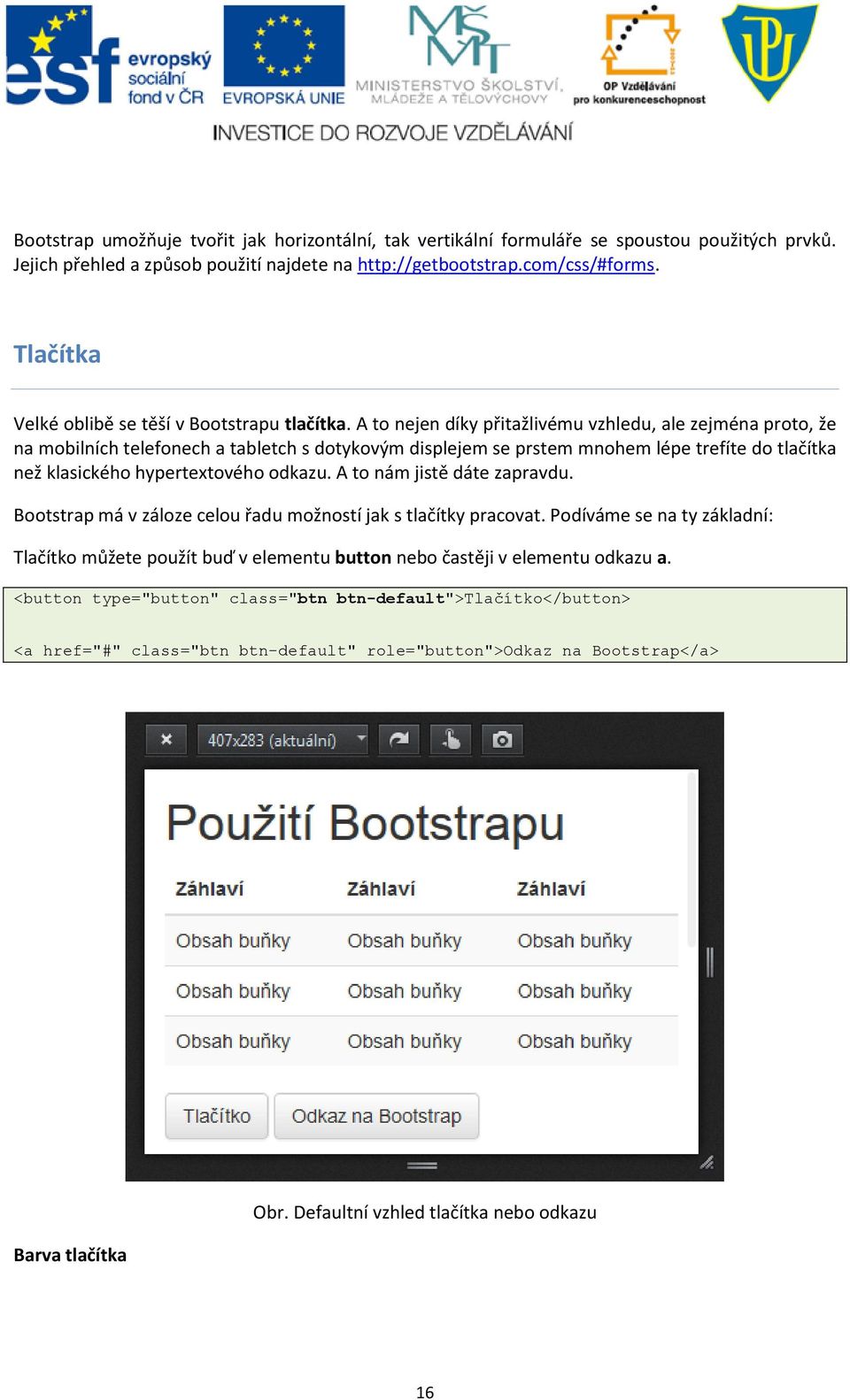
Task: Click the MŠMT ministry logo
Action: 459,55
